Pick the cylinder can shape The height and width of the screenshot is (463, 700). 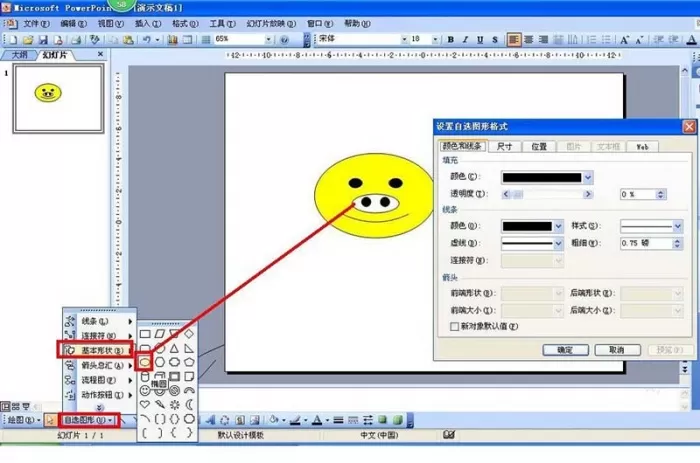click(x=145, y=377)
